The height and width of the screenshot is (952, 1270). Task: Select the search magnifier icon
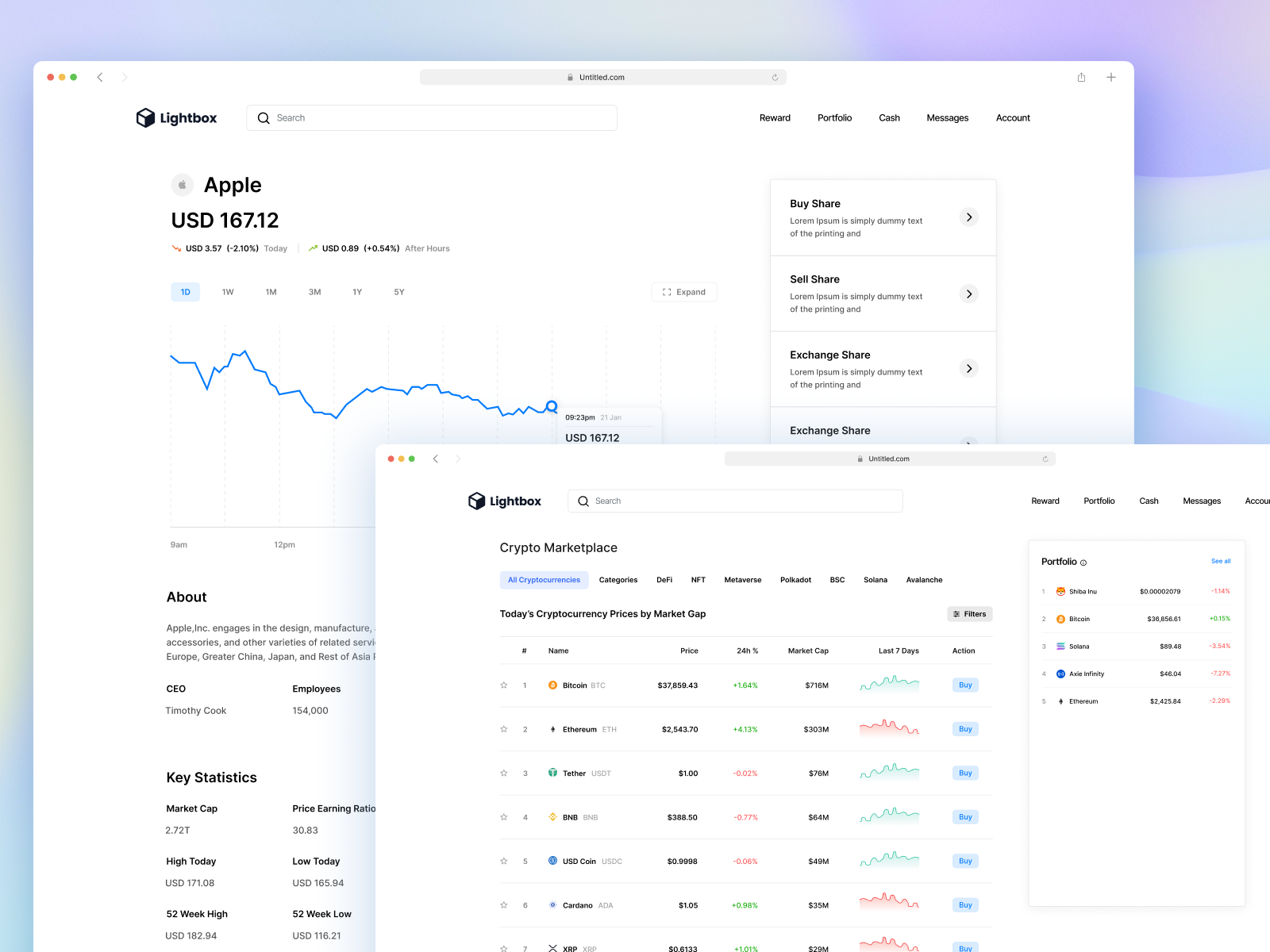click(263, 117)
